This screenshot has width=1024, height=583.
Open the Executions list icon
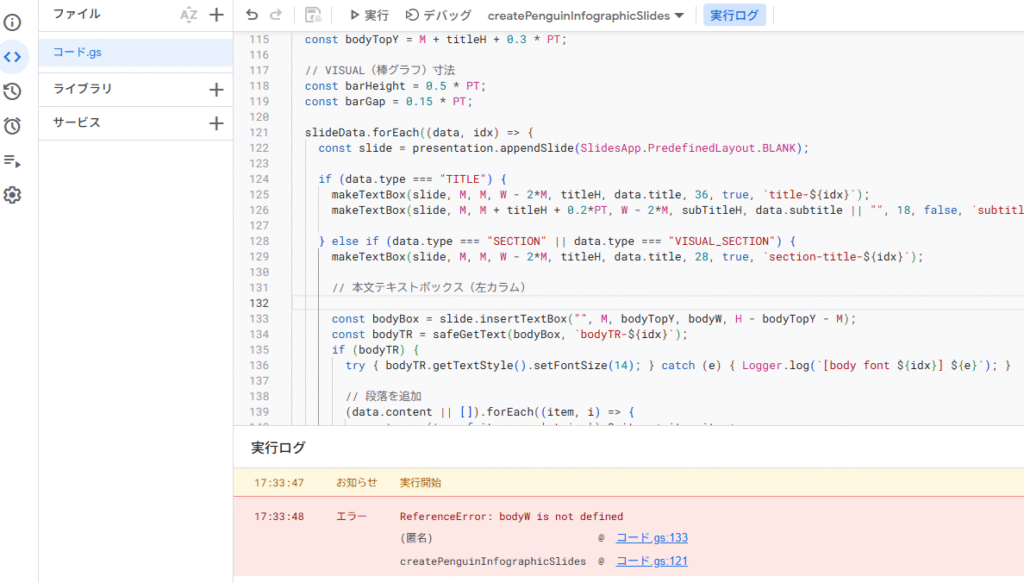click(x=12, y=160)
